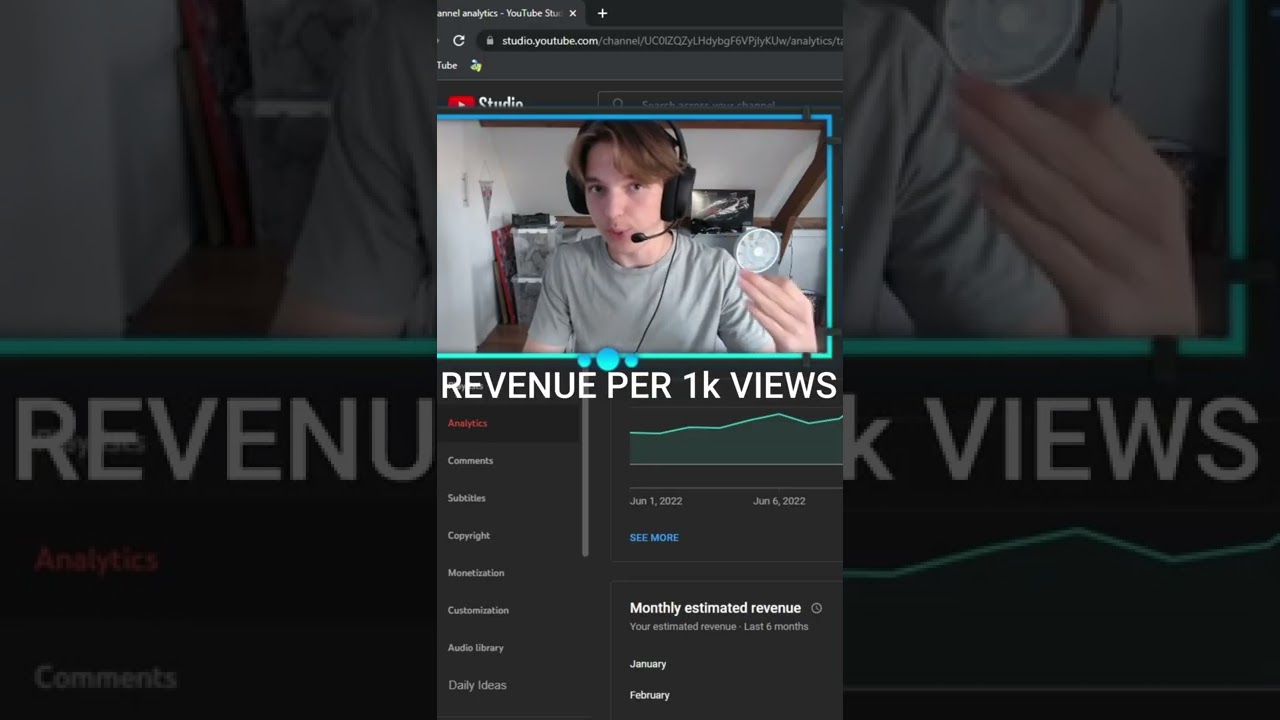1280x720 pixels.
Task: Click Daily Ideas in the sidebar
Action: click(477, 685)
